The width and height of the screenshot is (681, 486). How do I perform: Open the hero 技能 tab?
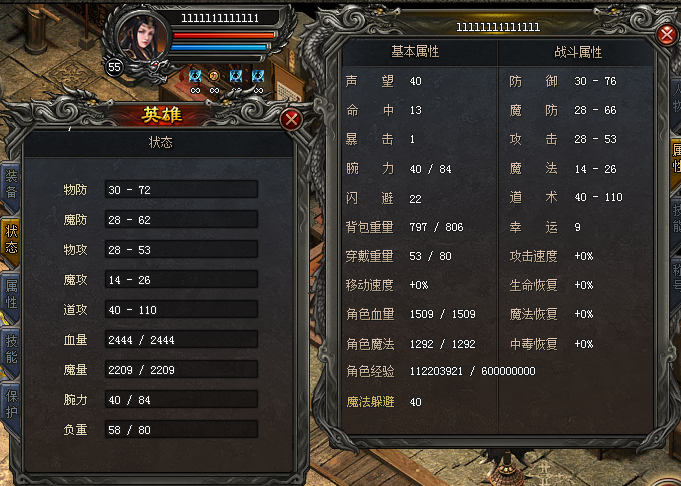point(11,349)
